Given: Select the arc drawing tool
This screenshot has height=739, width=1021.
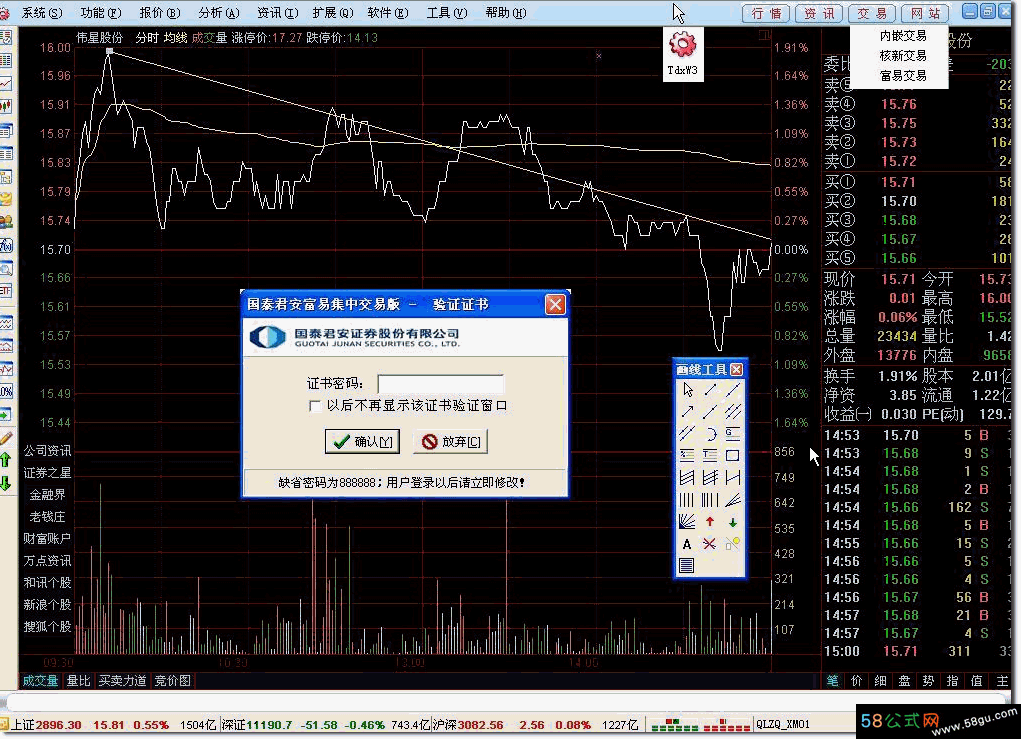Looking at the screenshot, I should (x=710, y=434).
